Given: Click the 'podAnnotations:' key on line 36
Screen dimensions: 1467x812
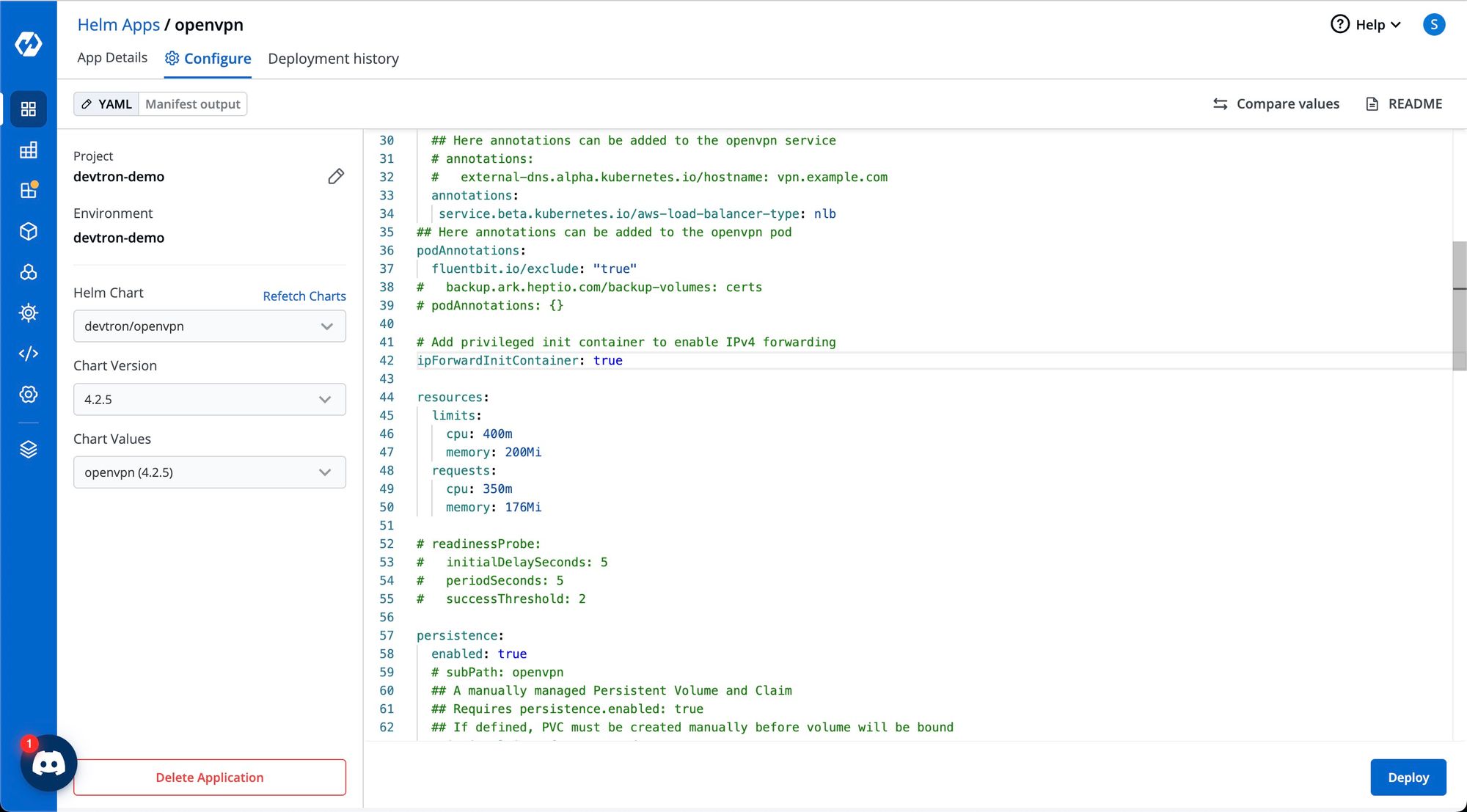Looking at the screenshot, I should coord(471,251).
